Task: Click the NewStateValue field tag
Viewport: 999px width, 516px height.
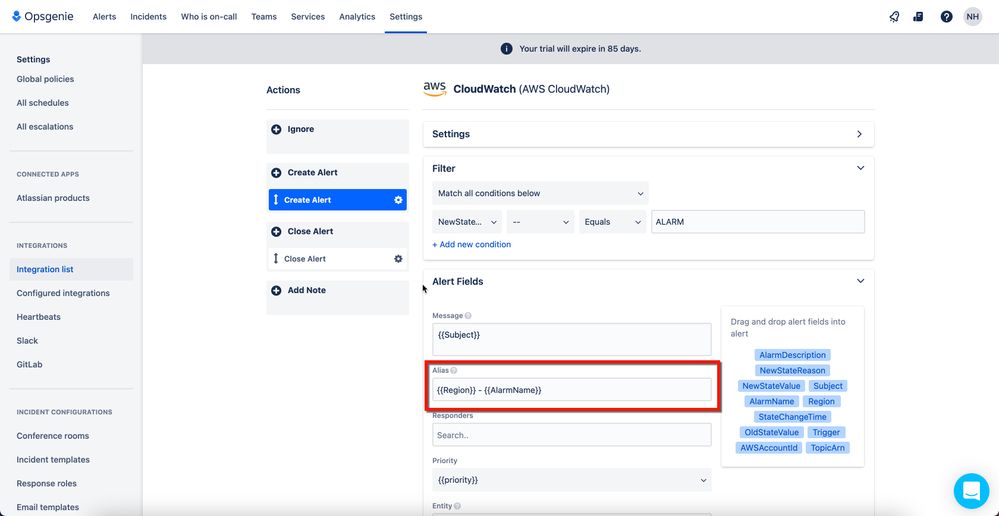Action: point(771,386)
